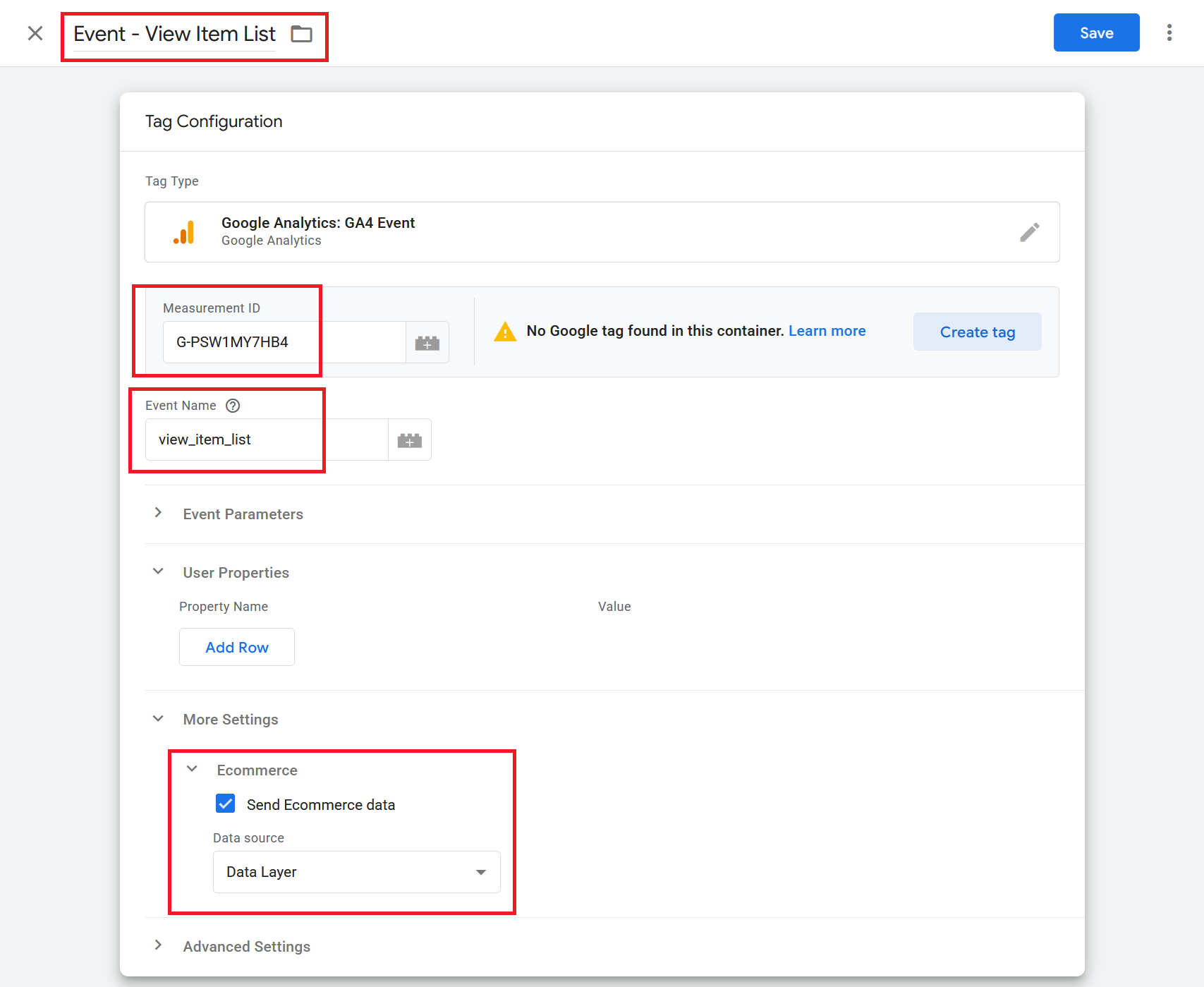The height and width of the screenshot is (987, 1204).
Task: Uncheck Send Ecommerce data checkbox
Action: (x=226, y=804)
